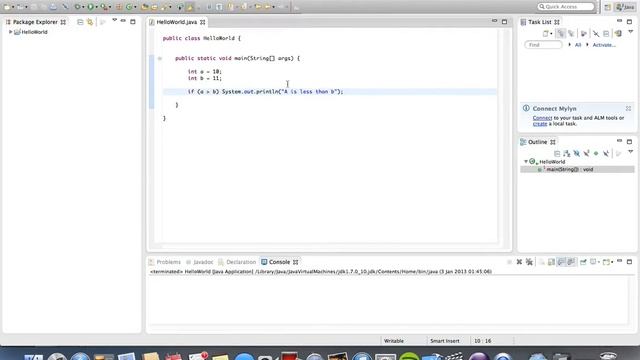Click Collapse All in Package Explorer
The image size is (640, 360).
click(x=80, y=22)
